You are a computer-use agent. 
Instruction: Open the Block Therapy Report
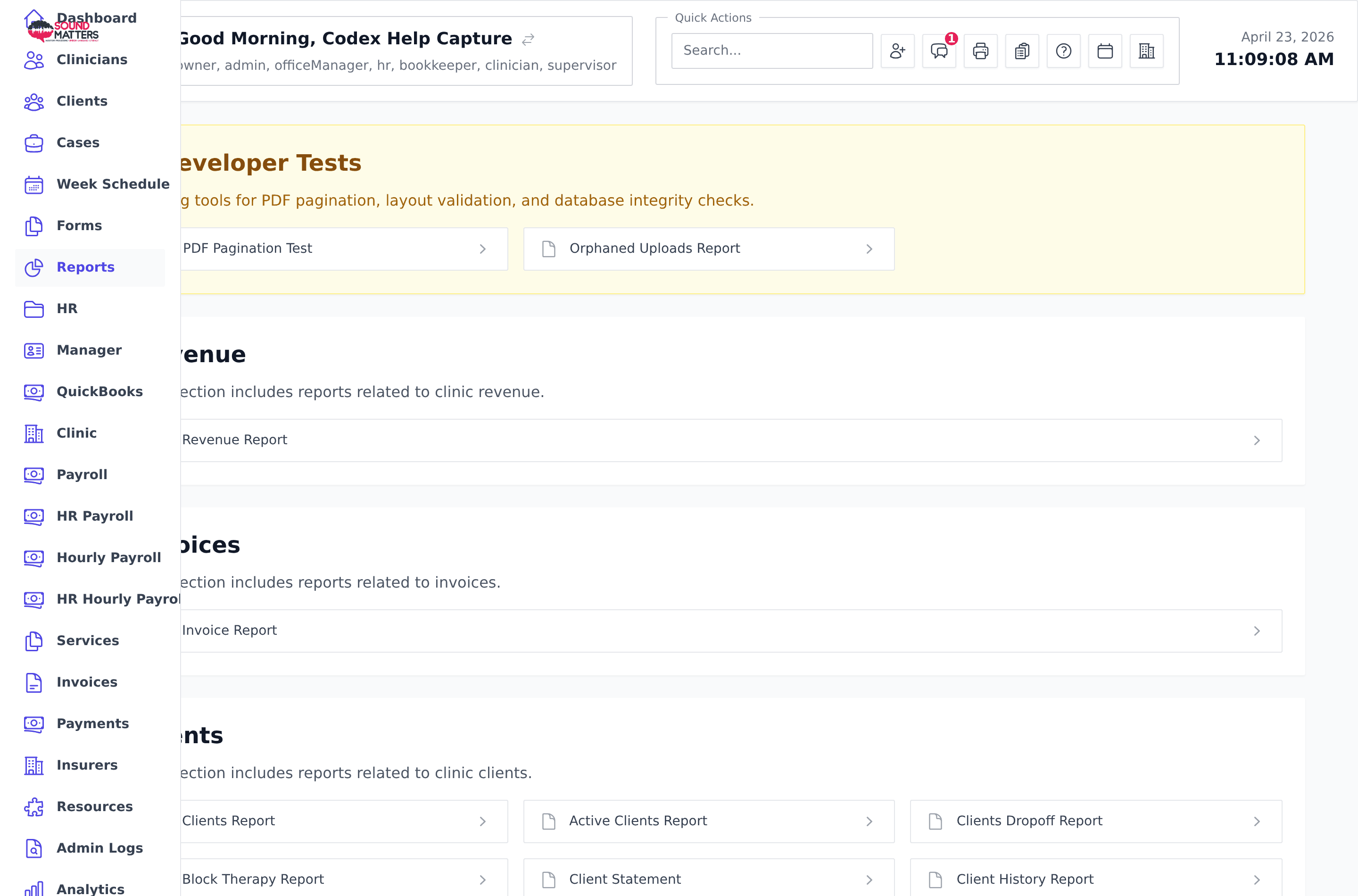click(x=344, y=878)
